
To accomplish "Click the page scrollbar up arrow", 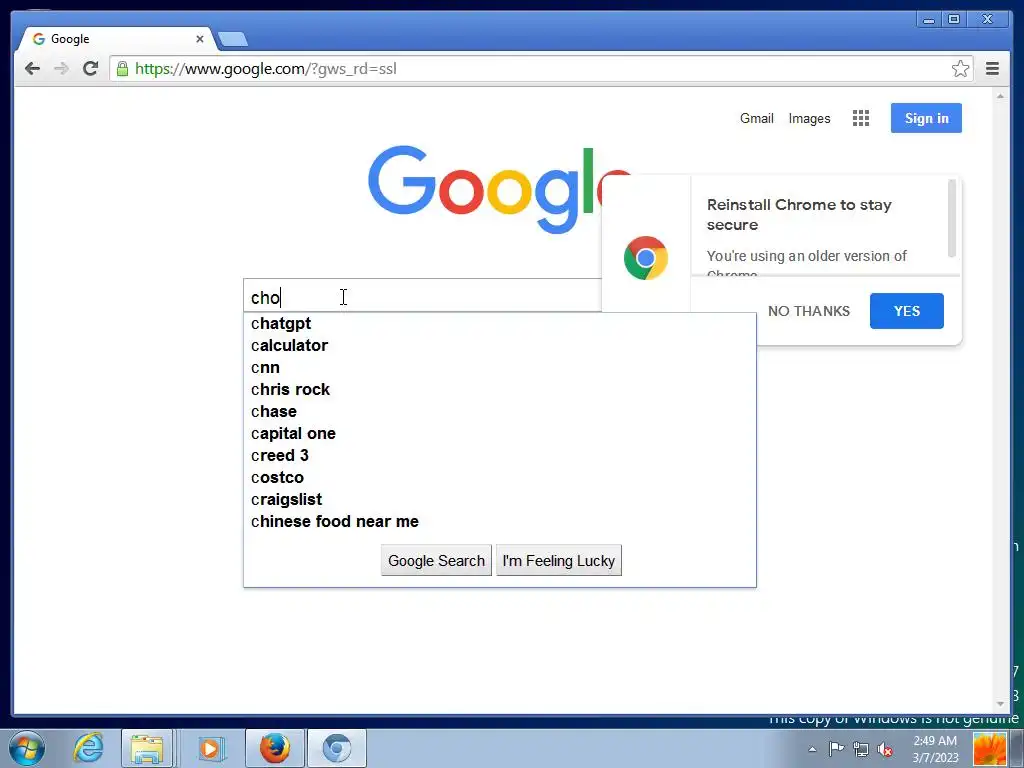I will click(x=1000, y=96).
